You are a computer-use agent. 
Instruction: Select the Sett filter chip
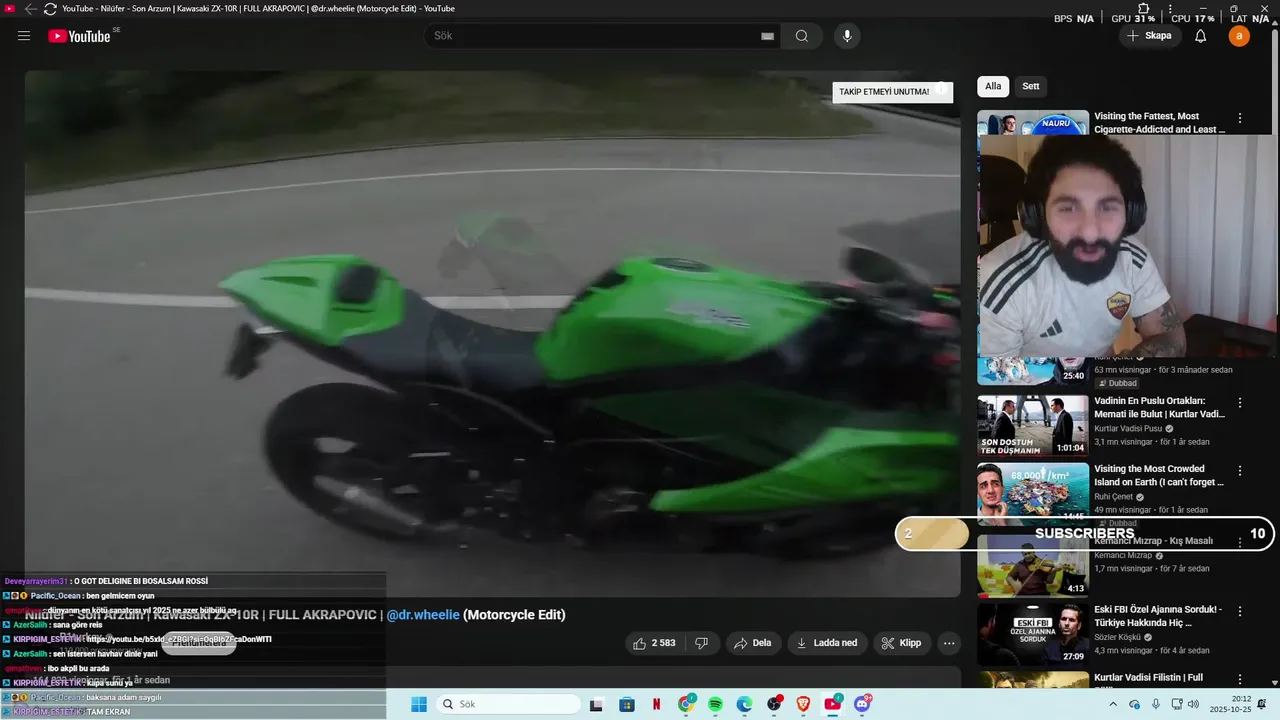pos(1031,86)
